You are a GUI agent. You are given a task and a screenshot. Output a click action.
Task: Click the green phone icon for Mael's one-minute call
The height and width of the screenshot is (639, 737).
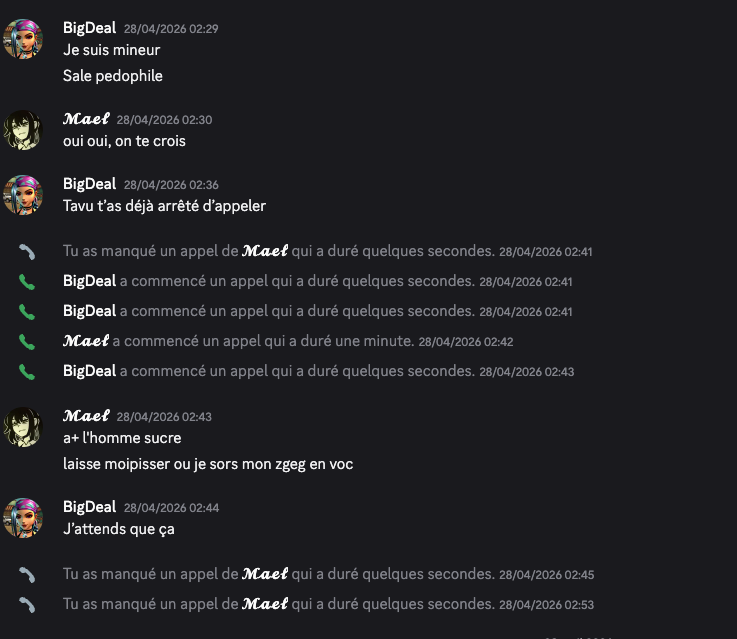point(27,342)
